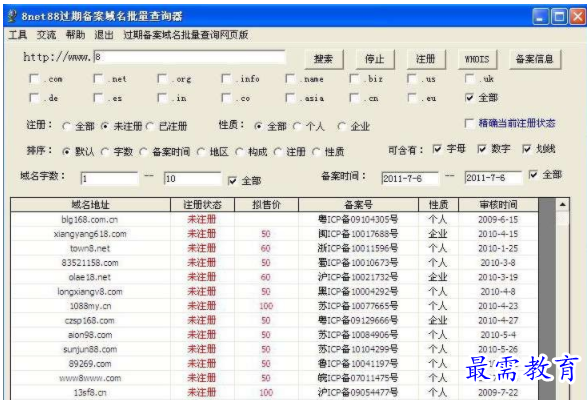Check the .com checkbox
The width and height of the screenshot is (587, 400).
[34, 79]
